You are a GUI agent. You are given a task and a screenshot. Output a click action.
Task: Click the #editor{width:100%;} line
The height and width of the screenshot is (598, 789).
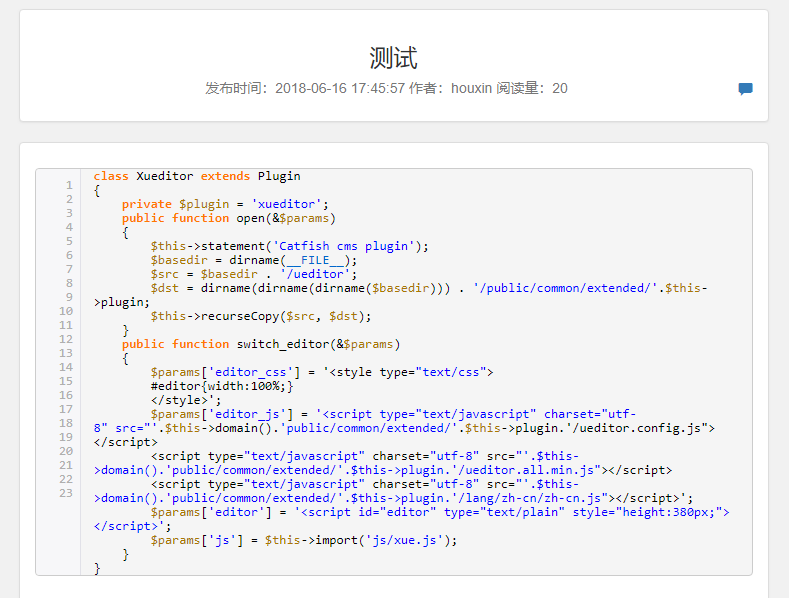[221, 386]
